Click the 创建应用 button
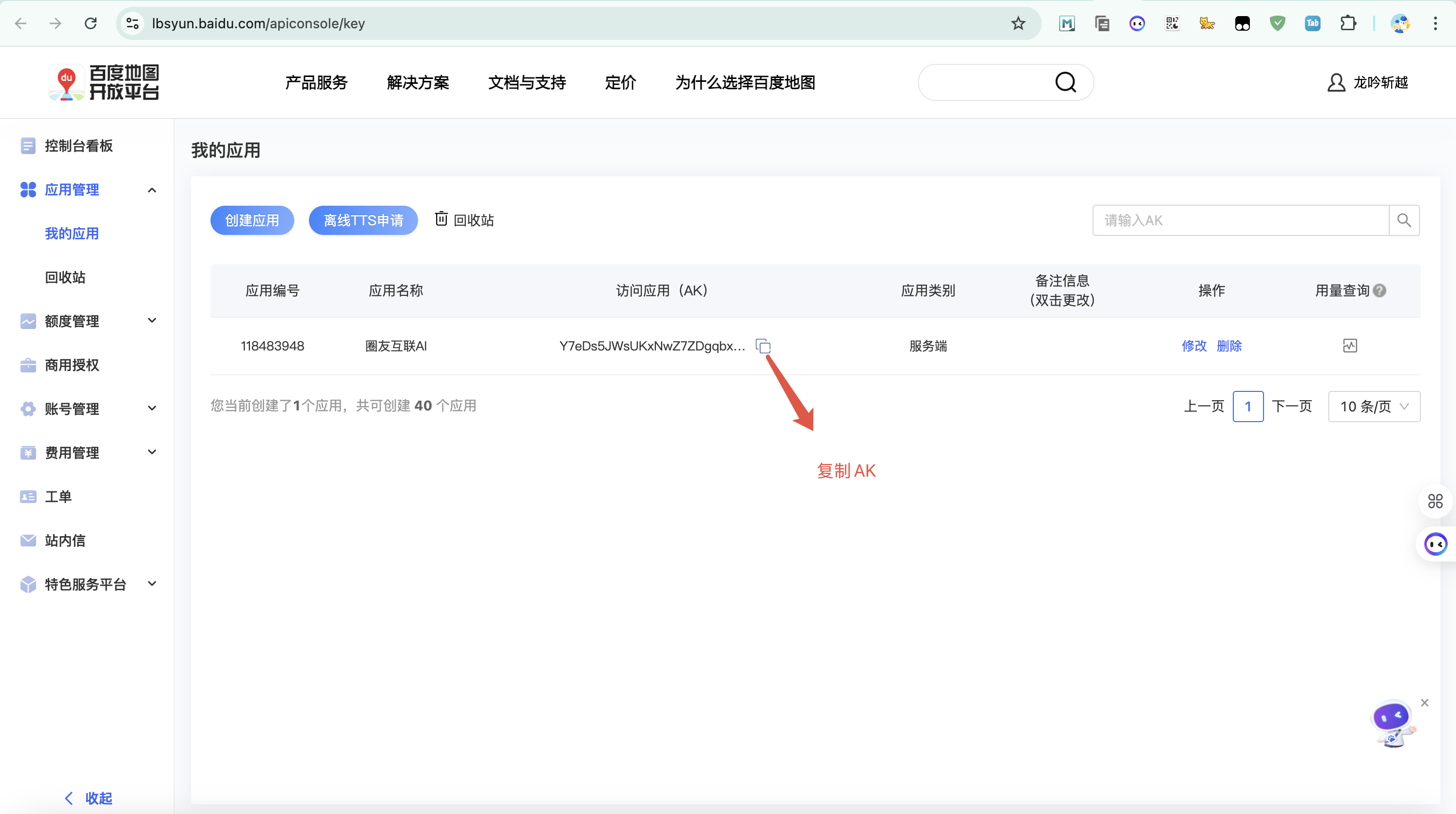The width and height of the screenshot is (1456, 814). [x=252, y=220]
